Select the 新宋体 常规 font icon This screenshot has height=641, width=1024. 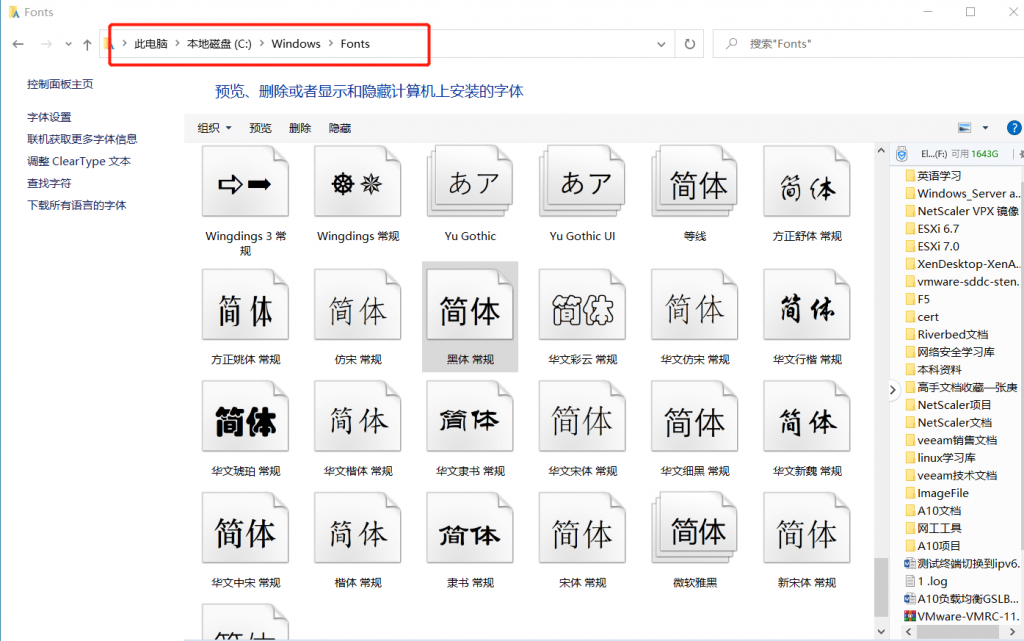(x=807, y=528)
